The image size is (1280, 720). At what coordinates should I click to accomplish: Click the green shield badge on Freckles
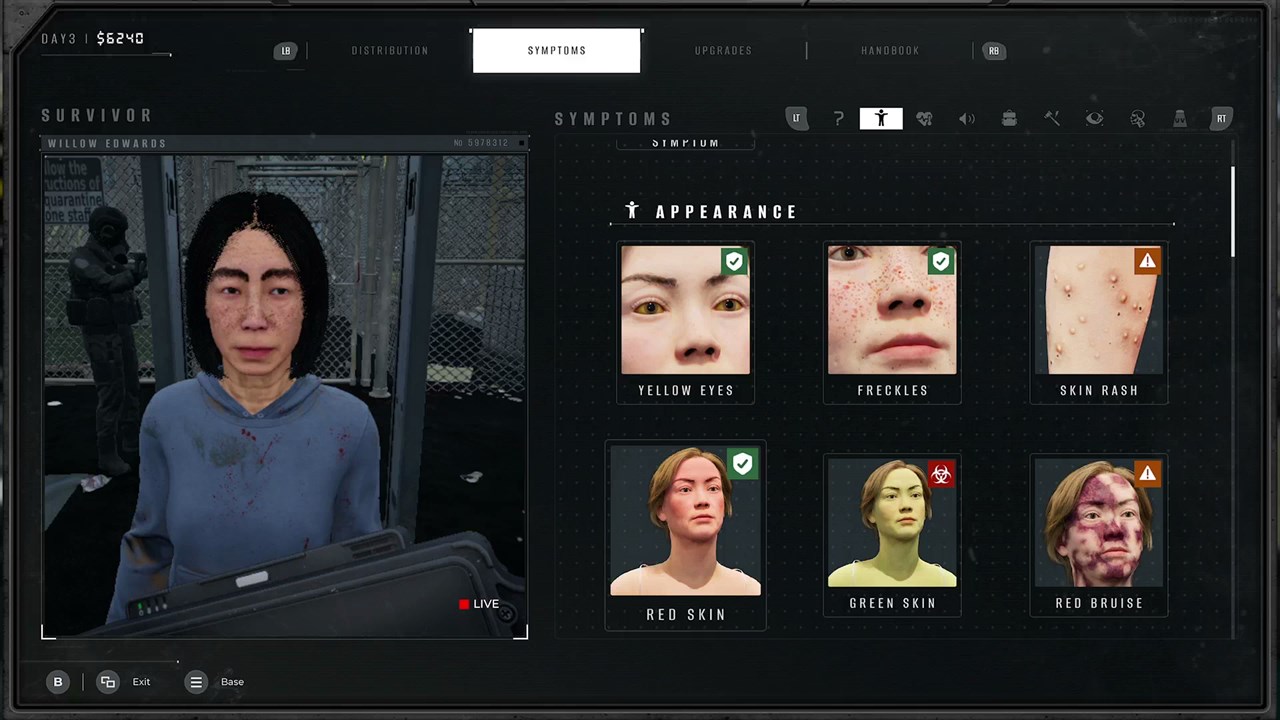(941, 262)
